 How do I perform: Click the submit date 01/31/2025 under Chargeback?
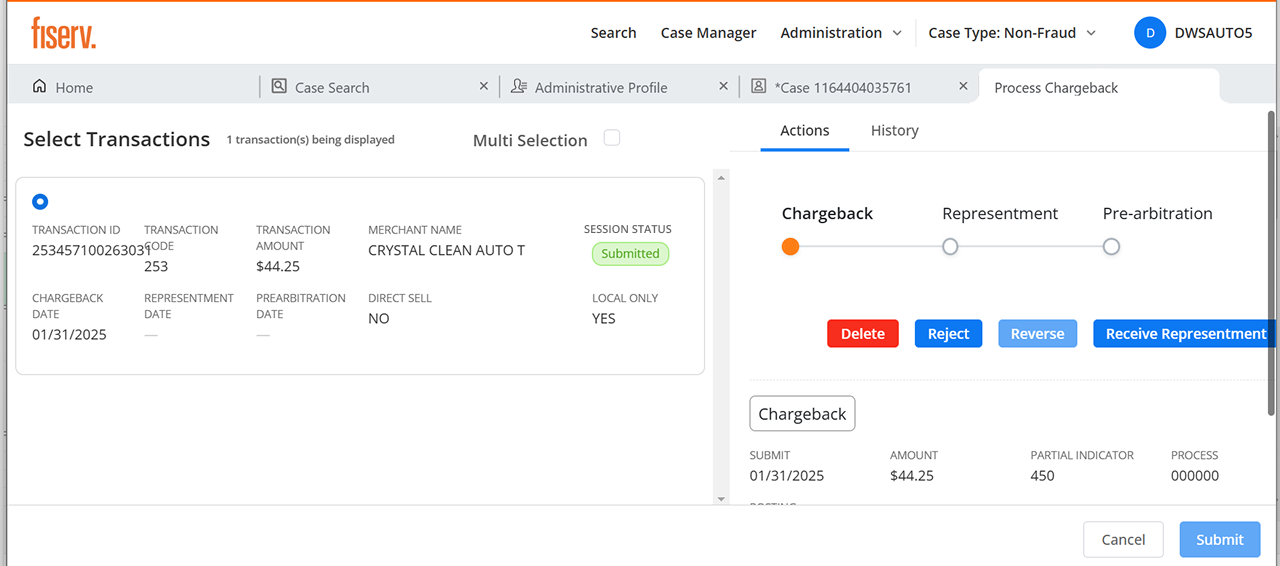(787, 476)
